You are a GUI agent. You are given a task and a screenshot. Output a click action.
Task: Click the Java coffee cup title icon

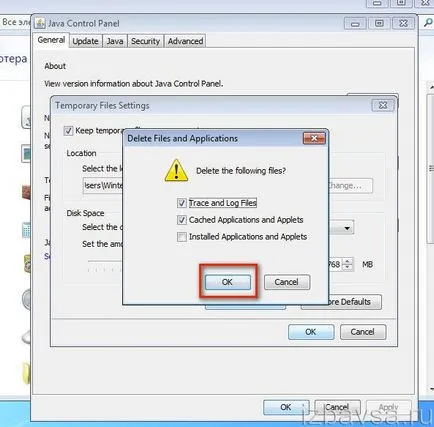[40, 23]
